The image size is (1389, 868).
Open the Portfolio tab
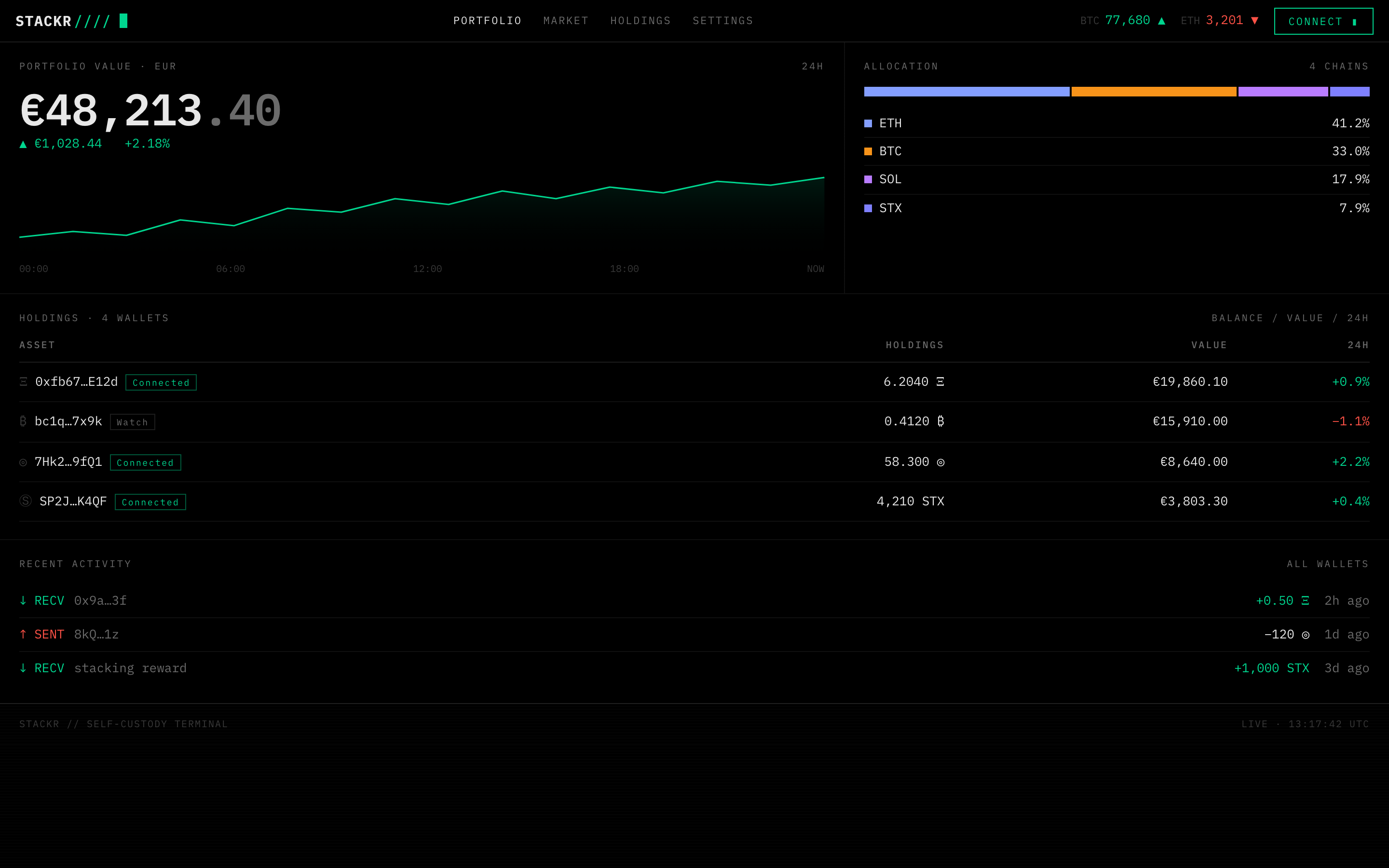tap(487, 21)
